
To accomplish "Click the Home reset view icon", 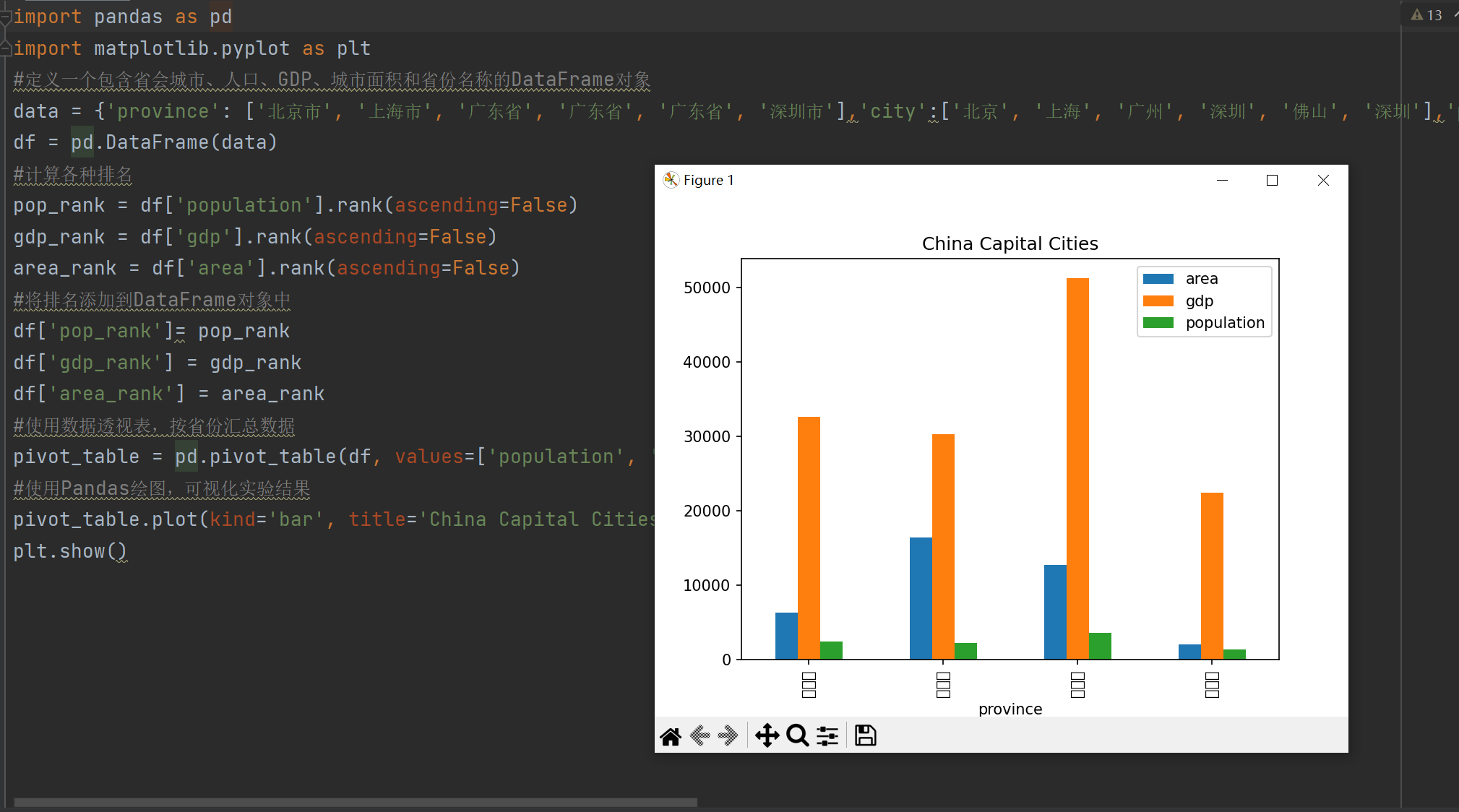I will pos(671,736).
